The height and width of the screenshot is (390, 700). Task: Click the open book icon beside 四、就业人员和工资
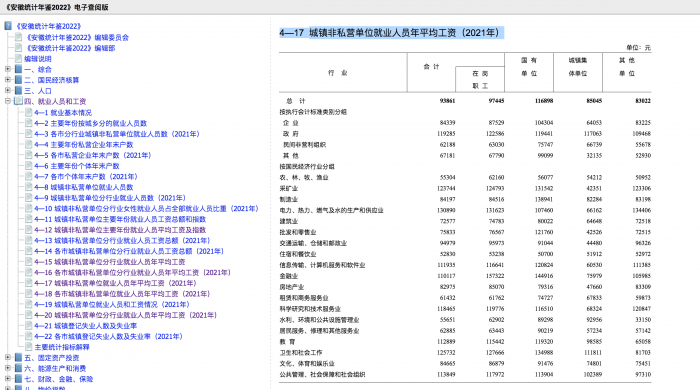coord(18,101)
